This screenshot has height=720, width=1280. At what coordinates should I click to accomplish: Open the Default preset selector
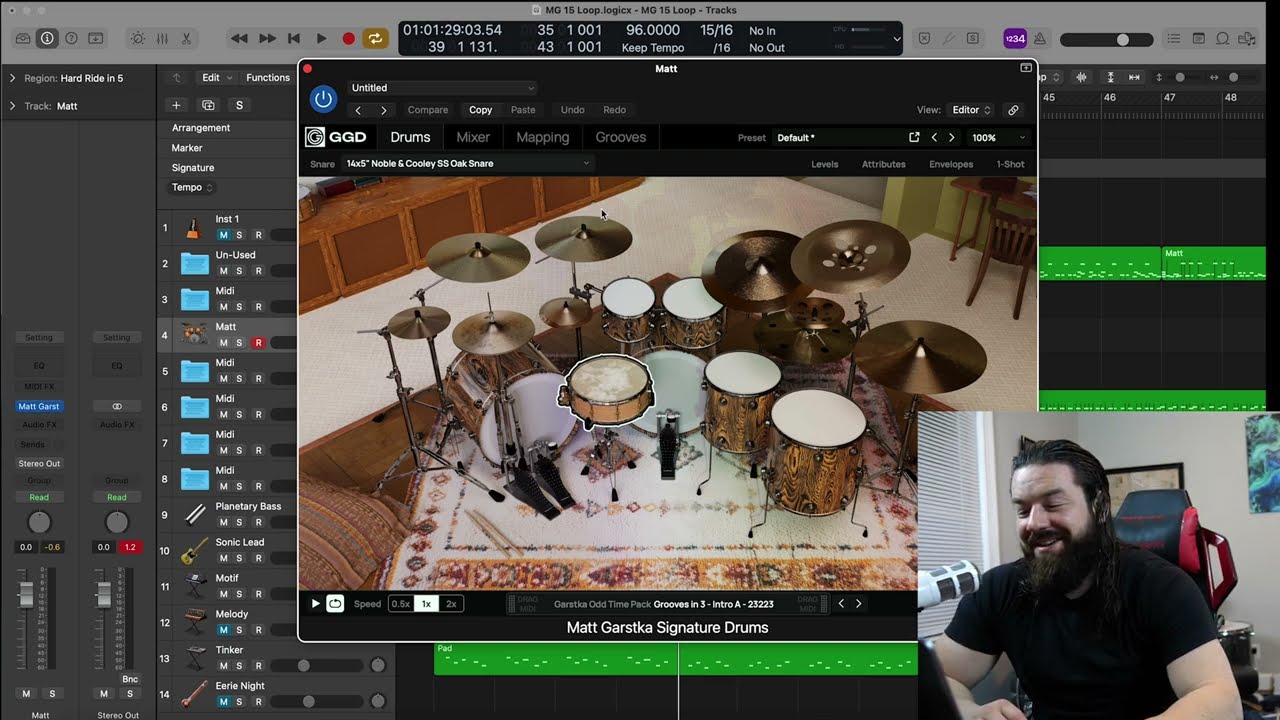tap(838, 137)
